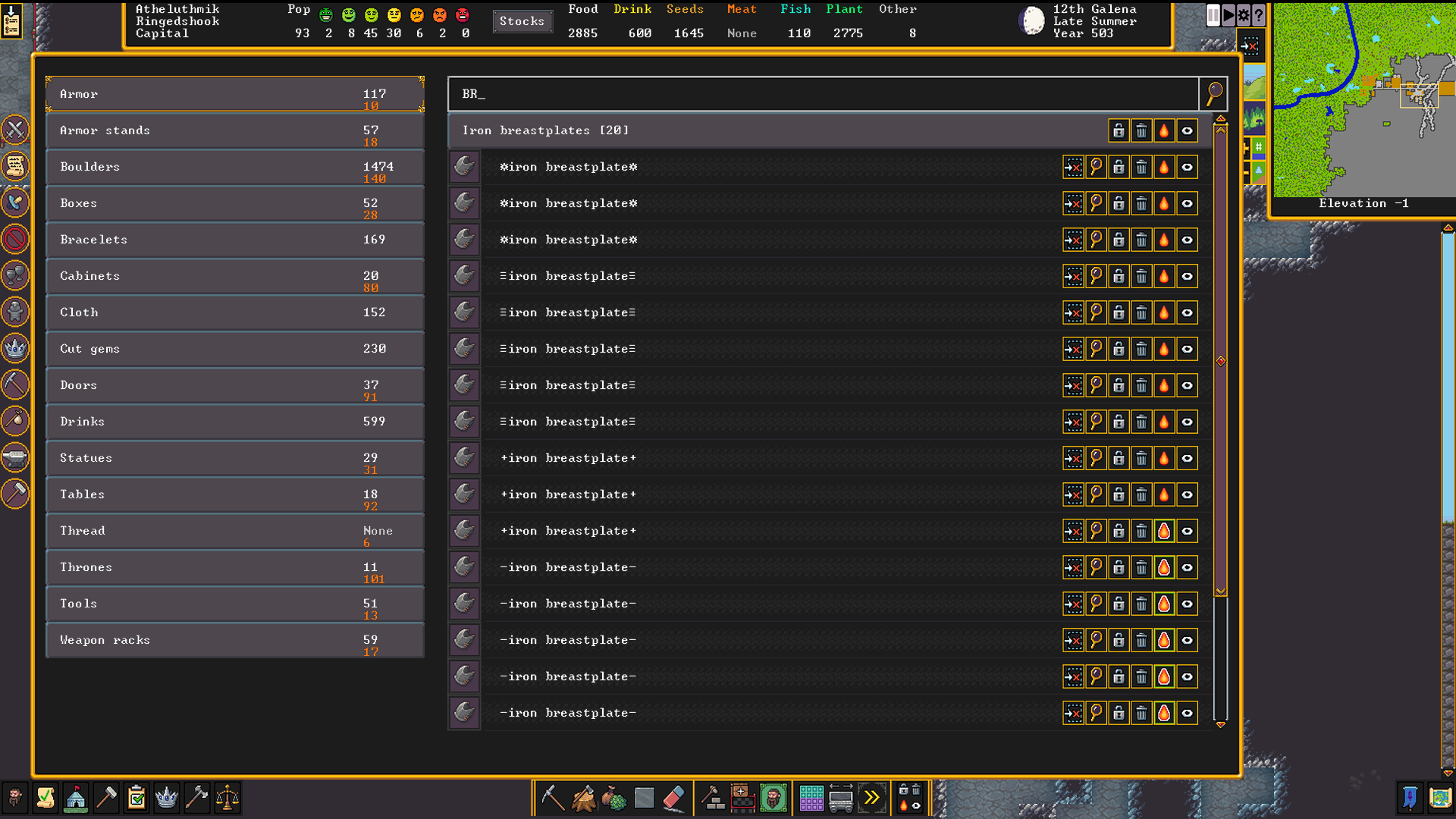This screenshot has width=1456, height=819.
Task: Expand the Armor category in the stocks list
Action: (235, 94)
